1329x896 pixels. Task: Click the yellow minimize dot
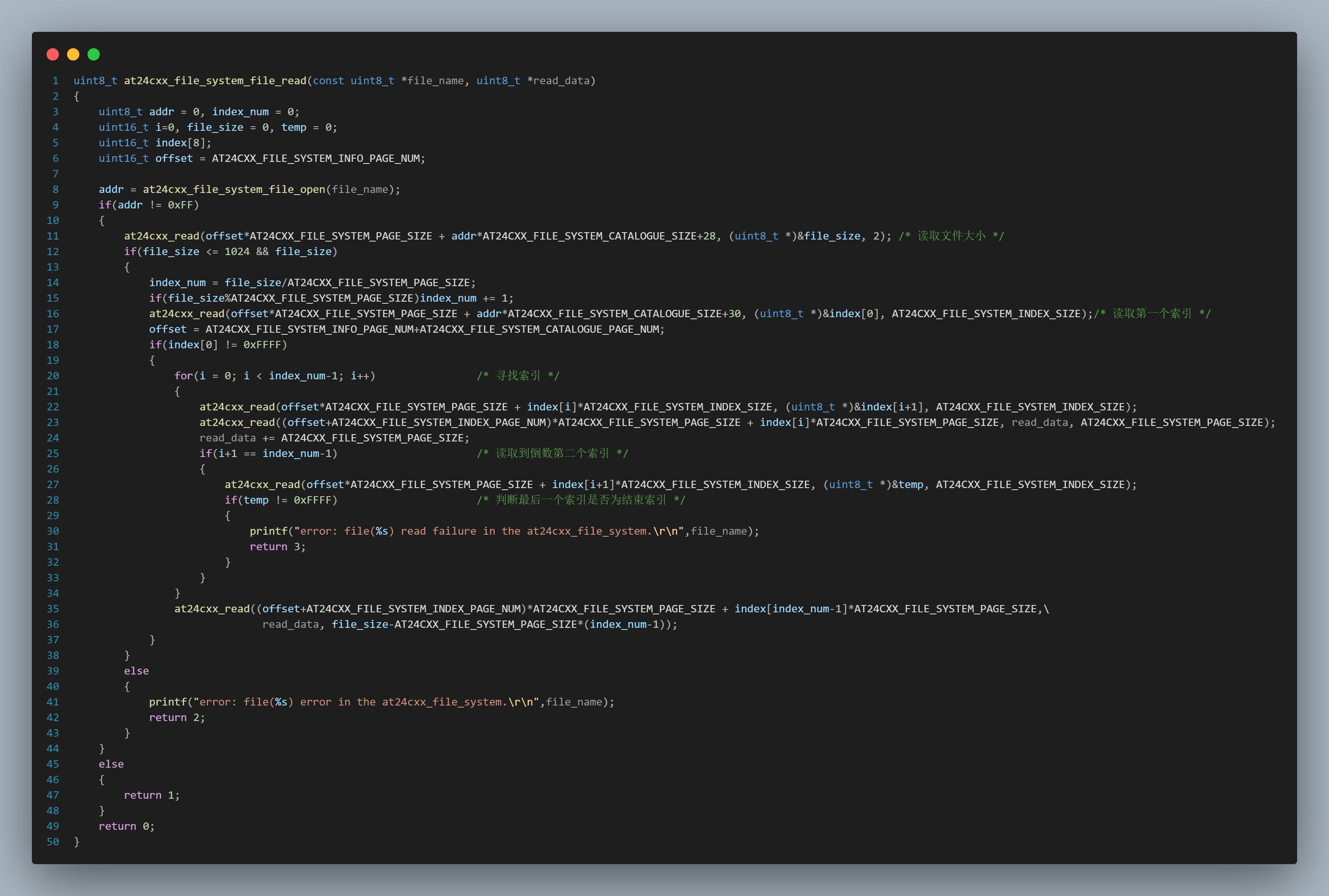click(x=73, y=54)
